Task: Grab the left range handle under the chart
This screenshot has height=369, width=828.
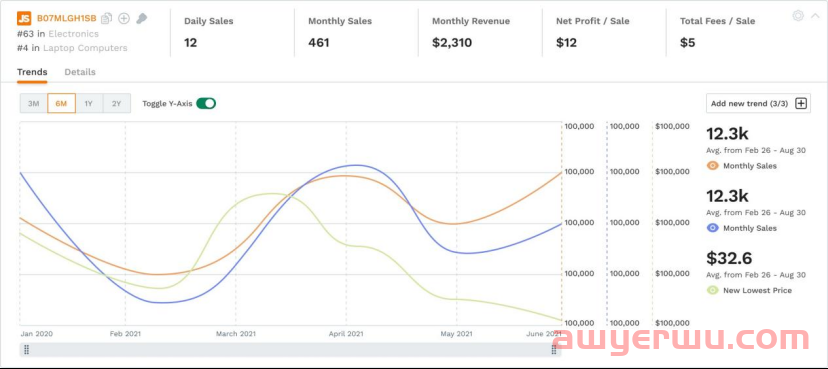Action: point(26,350)
